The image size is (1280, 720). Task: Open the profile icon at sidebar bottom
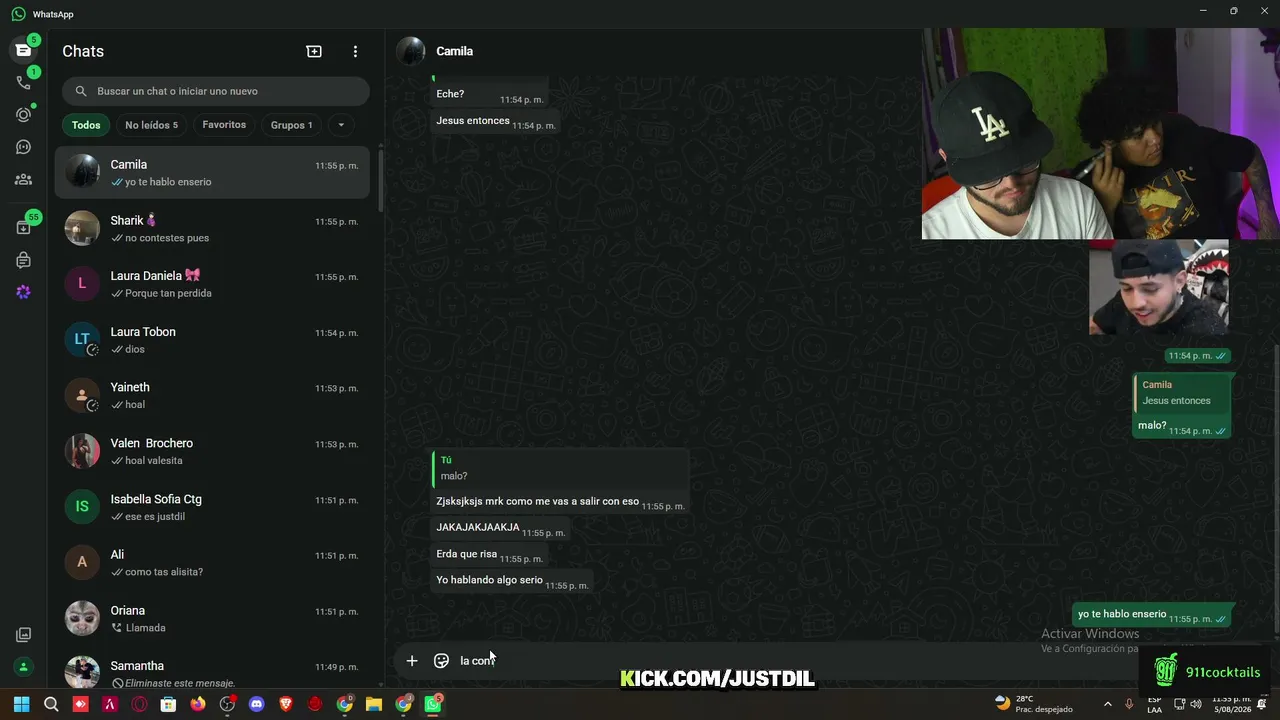[x=23, y=667]
